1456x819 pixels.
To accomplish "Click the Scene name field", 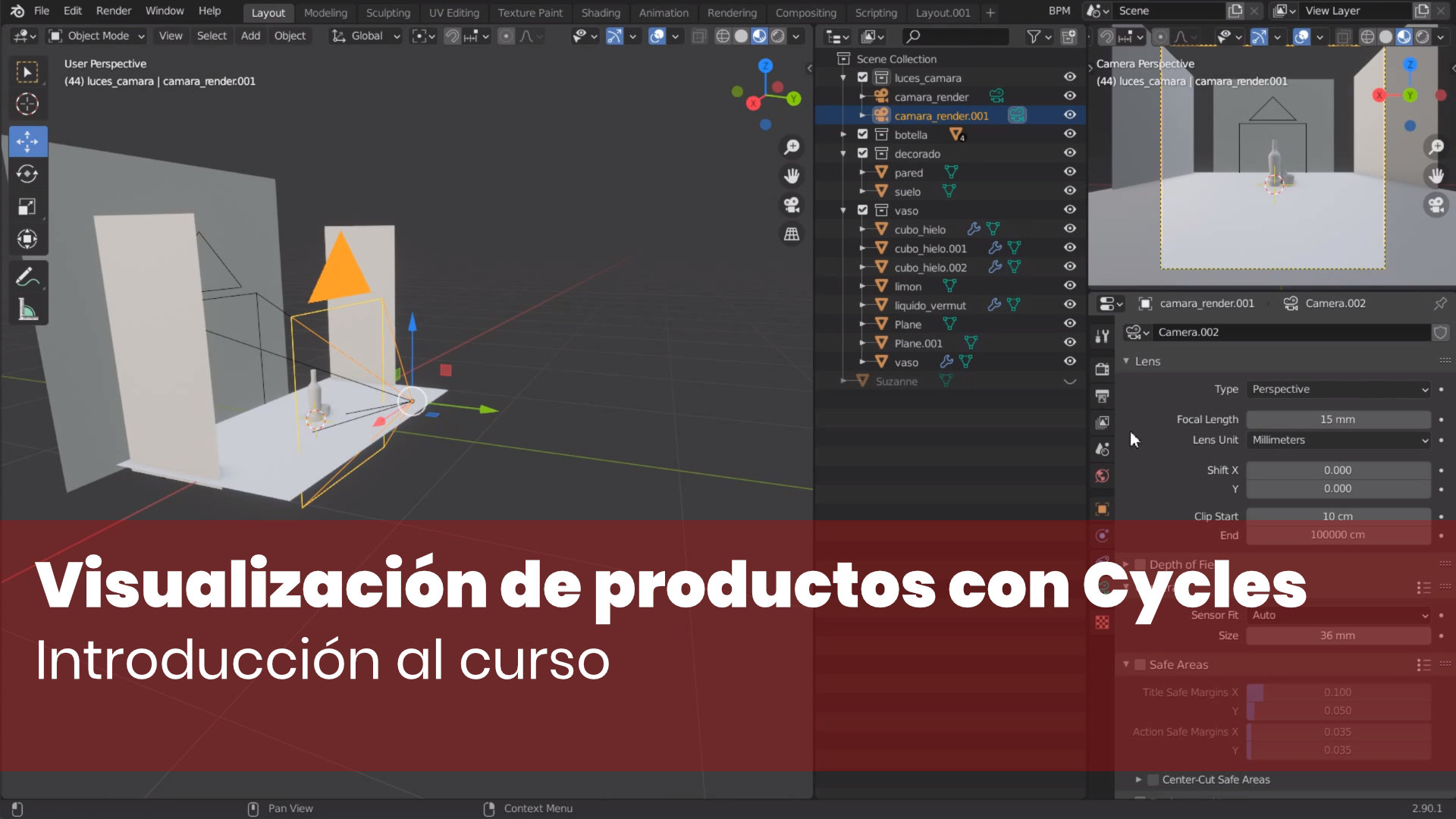I will click(1169, 11).
